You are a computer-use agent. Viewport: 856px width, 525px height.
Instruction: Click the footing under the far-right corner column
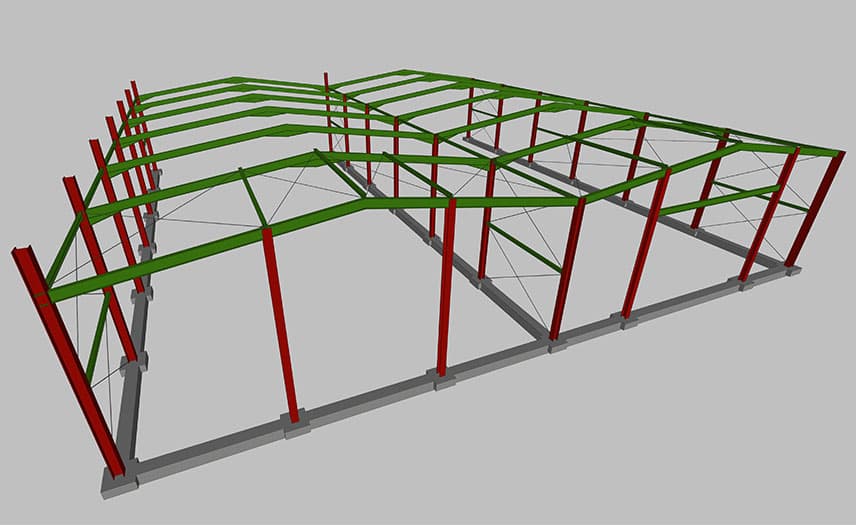click(x=796, y=268)
